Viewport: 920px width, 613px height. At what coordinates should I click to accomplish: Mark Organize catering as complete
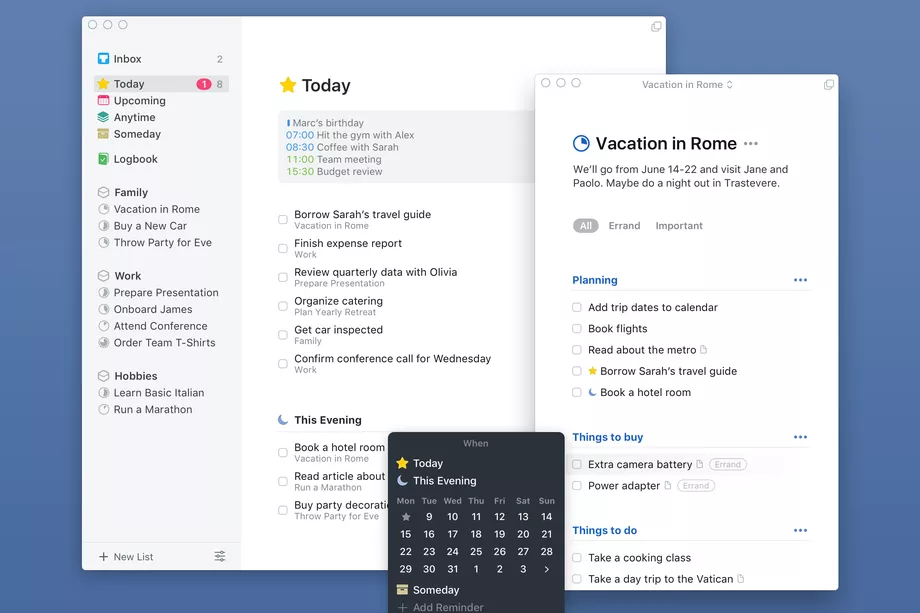[283, 306]
